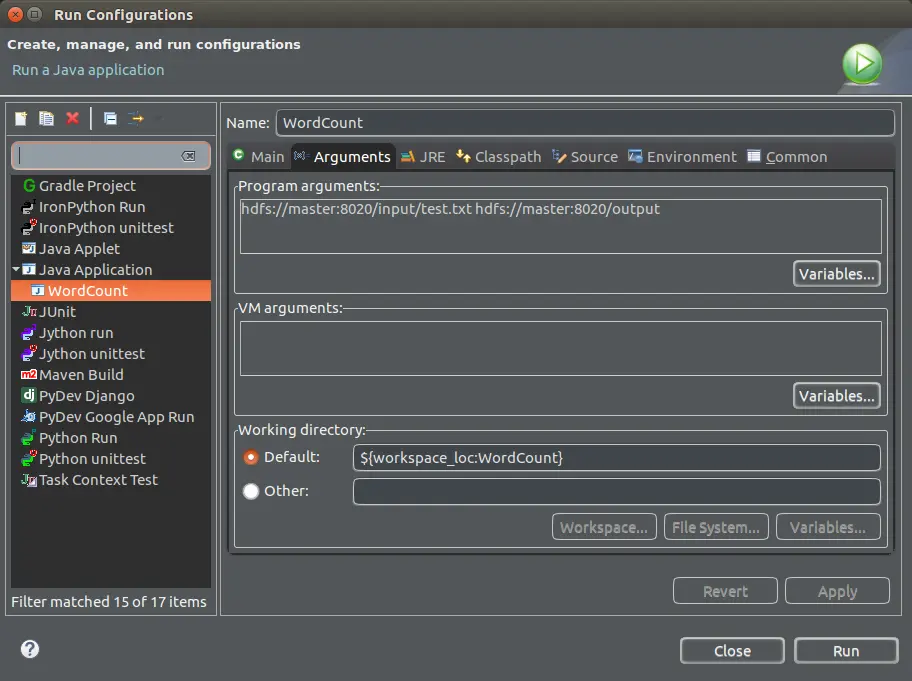Clear the filter text field
Image resolution: width=912 pixels, height=681 pixels.
tap(188, 156)
